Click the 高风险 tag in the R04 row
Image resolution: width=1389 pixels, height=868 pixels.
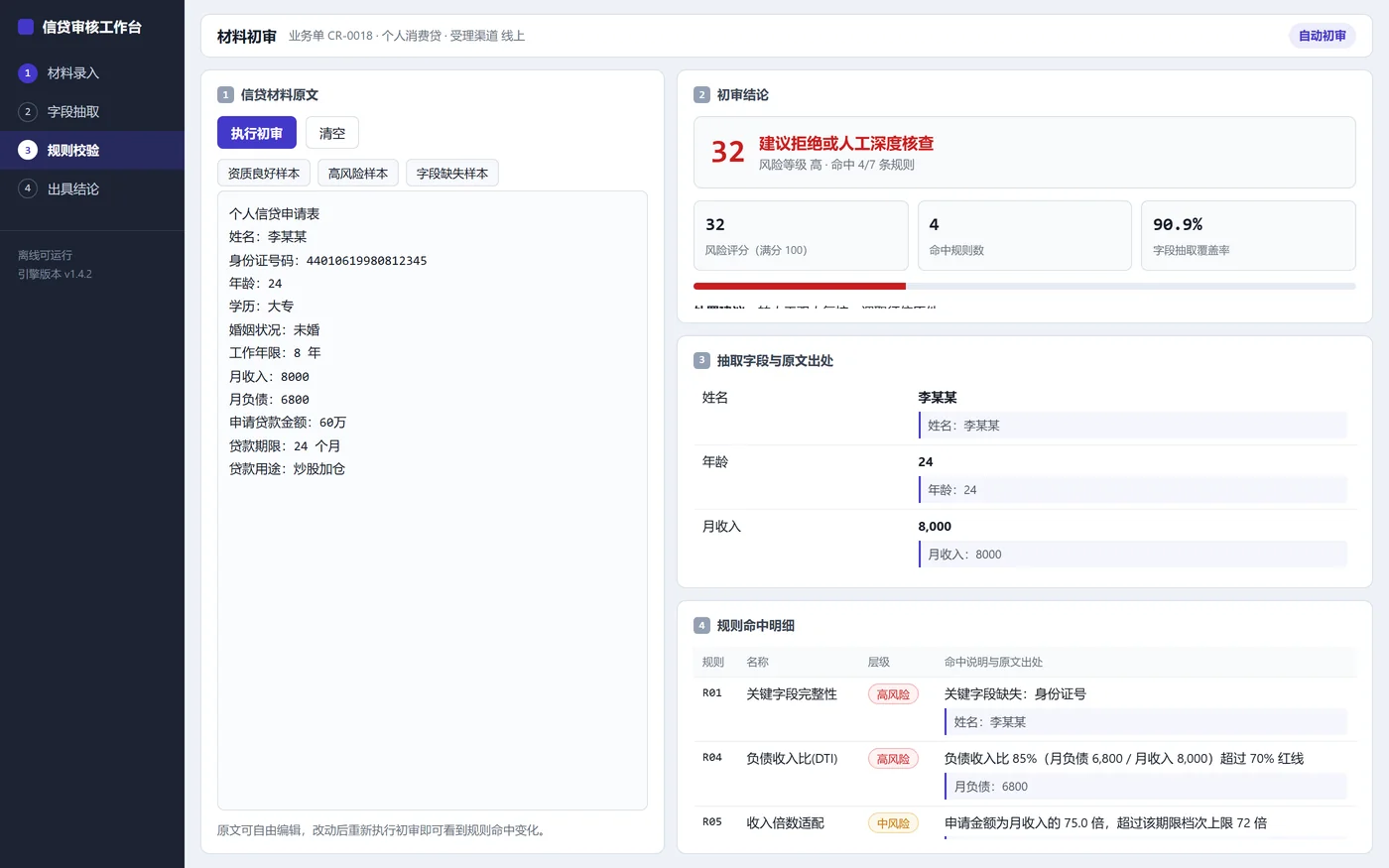point(893,759)
